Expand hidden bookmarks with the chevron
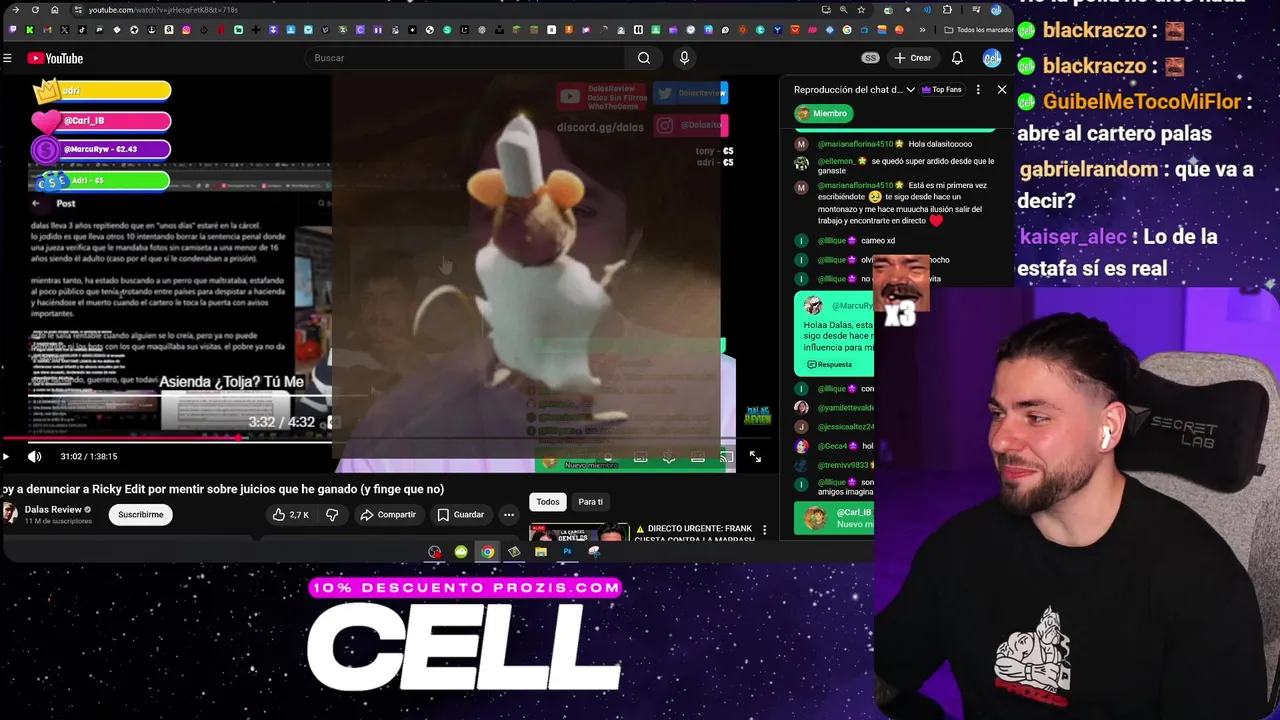Image resolution: width=1280 pixels, height=720 pixels. [x=922, y=30]
